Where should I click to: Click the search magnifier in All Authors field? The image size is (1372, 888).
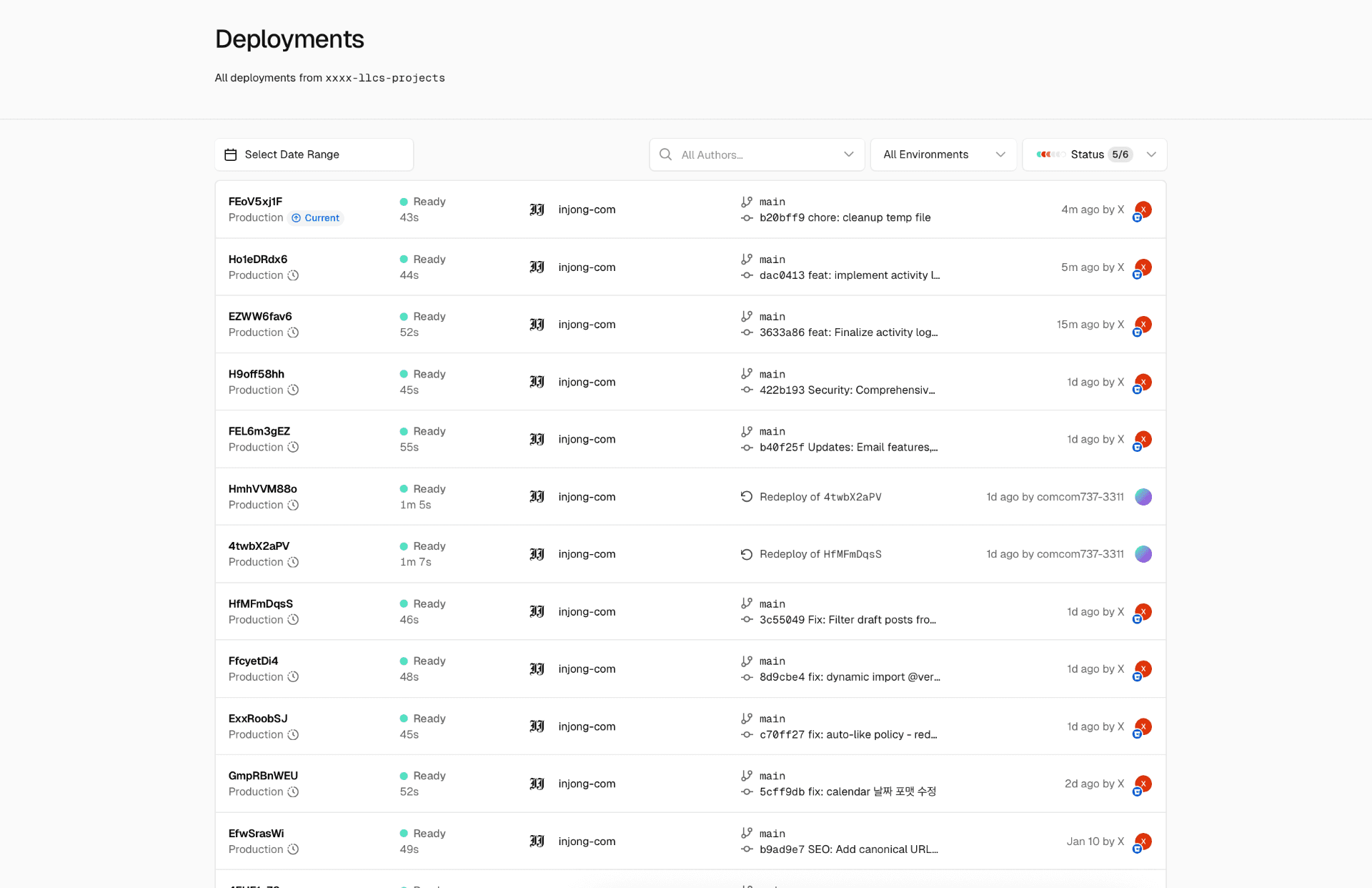[665, 154]
